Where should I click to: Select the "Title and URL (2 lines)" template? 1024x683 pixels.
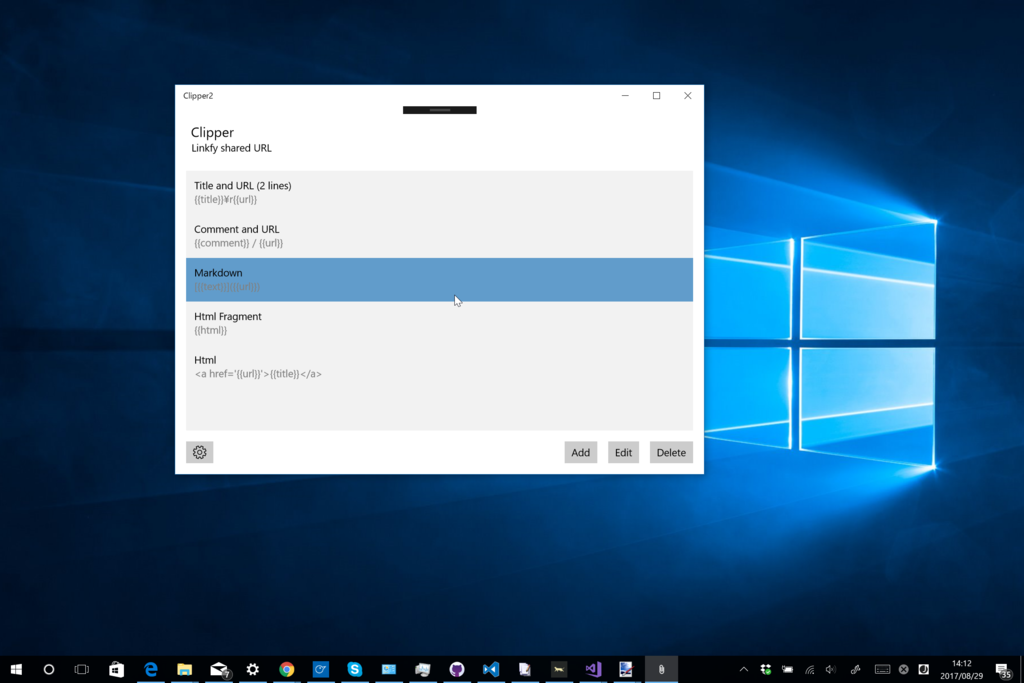440,193
